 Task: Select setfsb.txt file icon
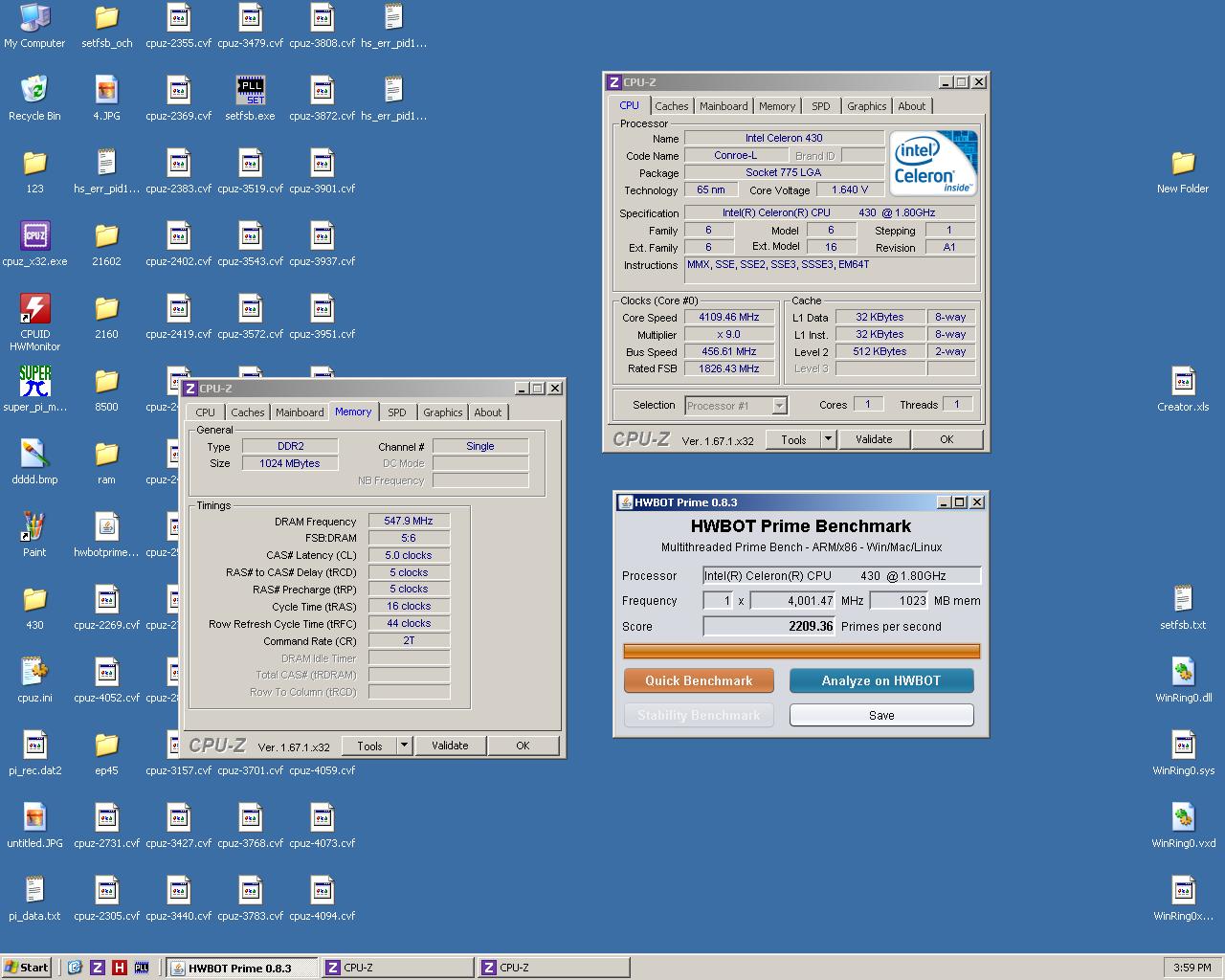click(x=1183, y=608)
